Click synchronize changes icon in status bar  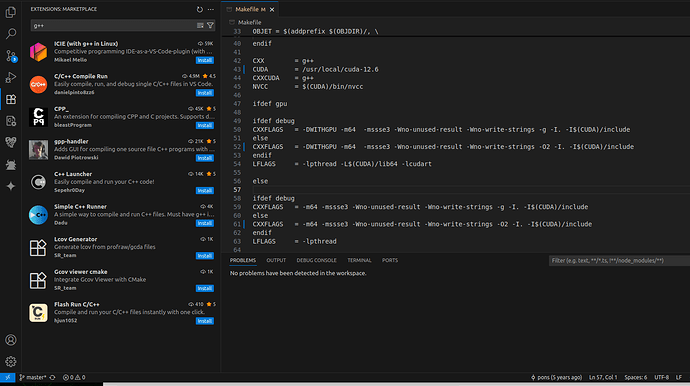pos(53,377)
